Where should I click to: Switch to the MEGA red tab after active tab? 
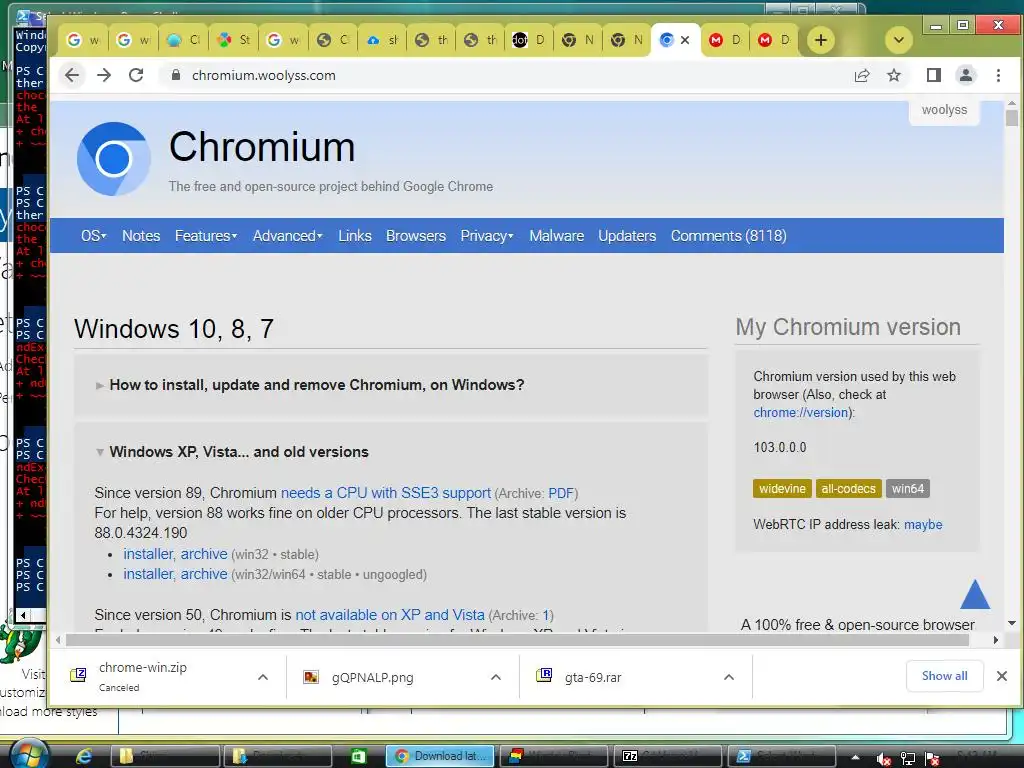pos(725,40)
